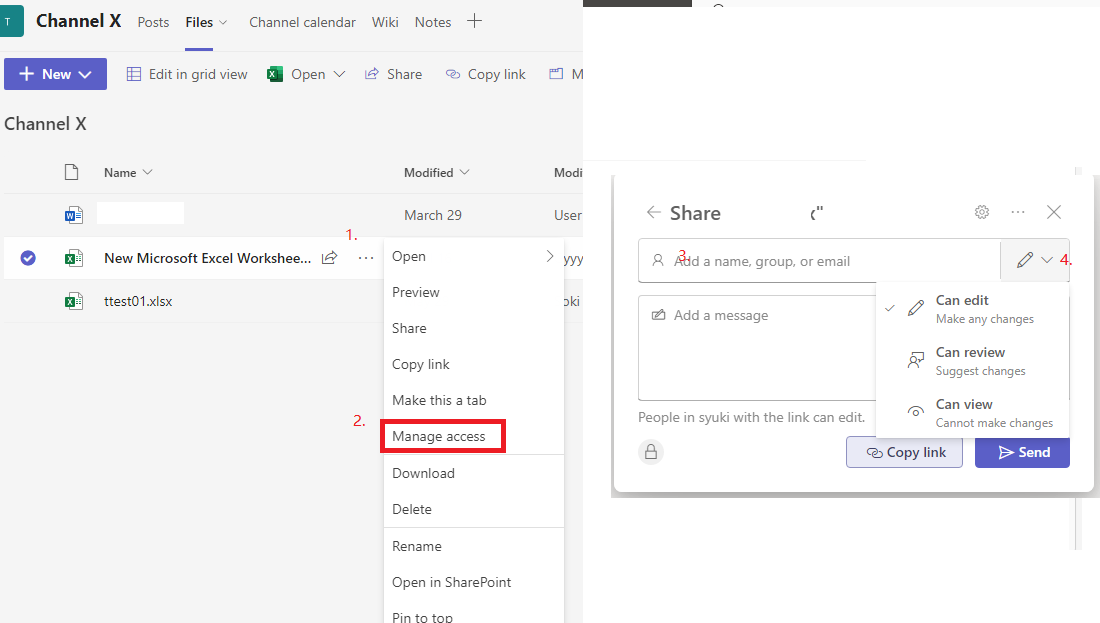
Task: Open the Modified column sort dropdown
Action: pyautogui.click(x=466, y=172)
